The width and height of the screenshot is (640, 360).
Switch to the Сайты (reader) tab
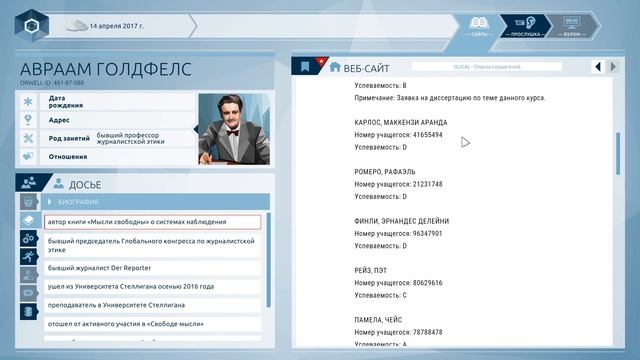(479, 27)
